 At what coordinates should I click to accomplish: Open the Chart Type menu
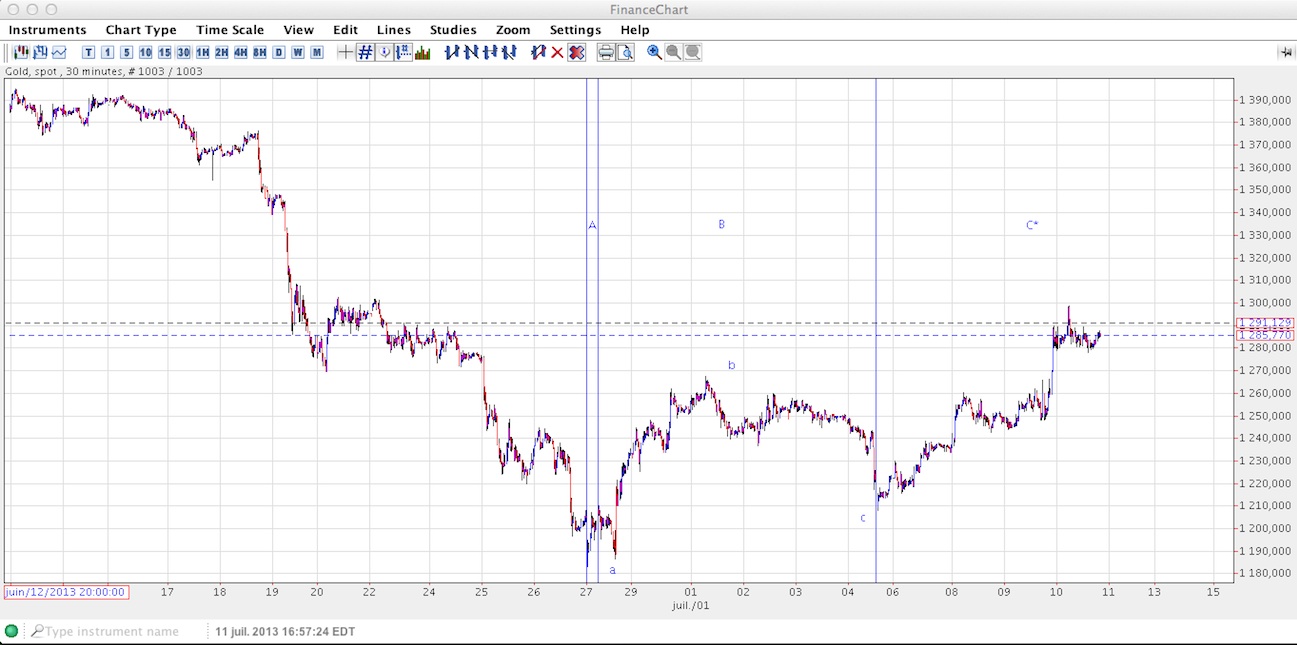click(x=141, y=30)
